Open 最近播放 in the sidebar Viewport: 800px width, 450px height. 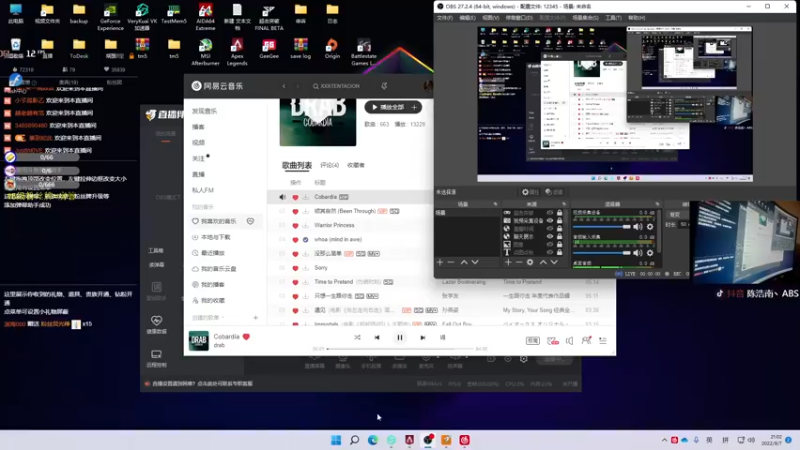(208, 253)
